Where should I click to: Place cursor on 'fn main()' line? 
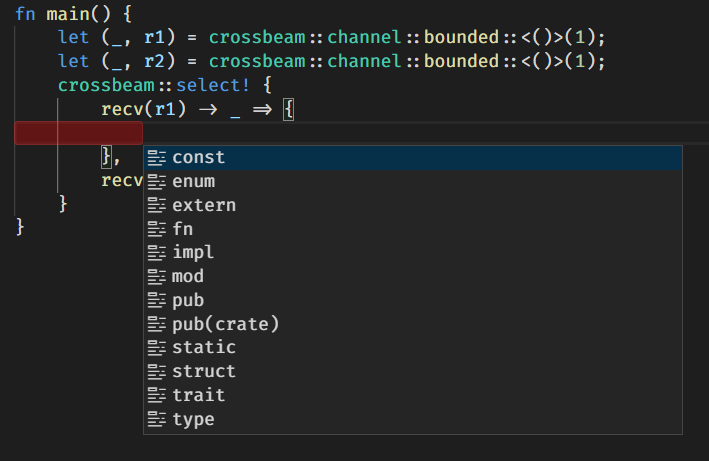[x=73, y=14]
